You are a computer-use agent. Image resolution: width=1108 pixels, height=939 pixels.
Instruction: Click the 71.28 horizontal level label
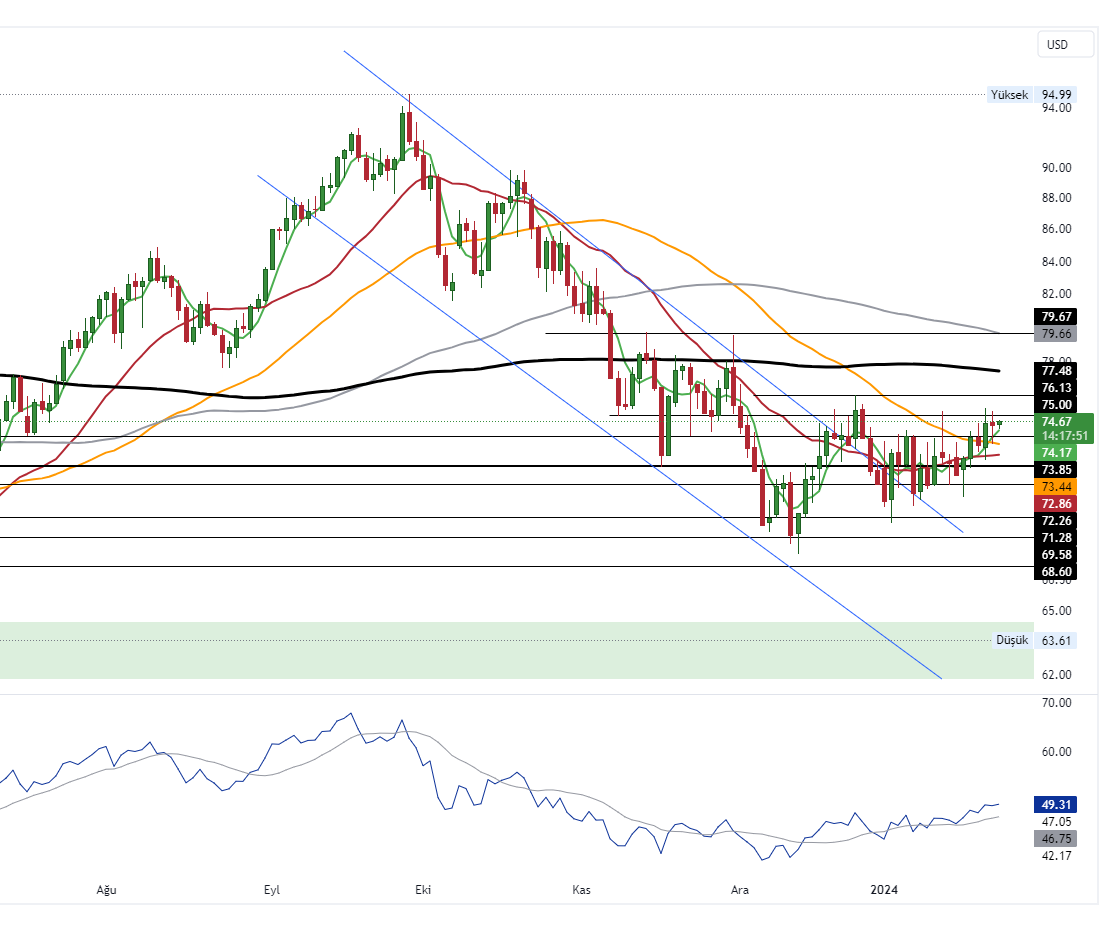[1057, 538]
